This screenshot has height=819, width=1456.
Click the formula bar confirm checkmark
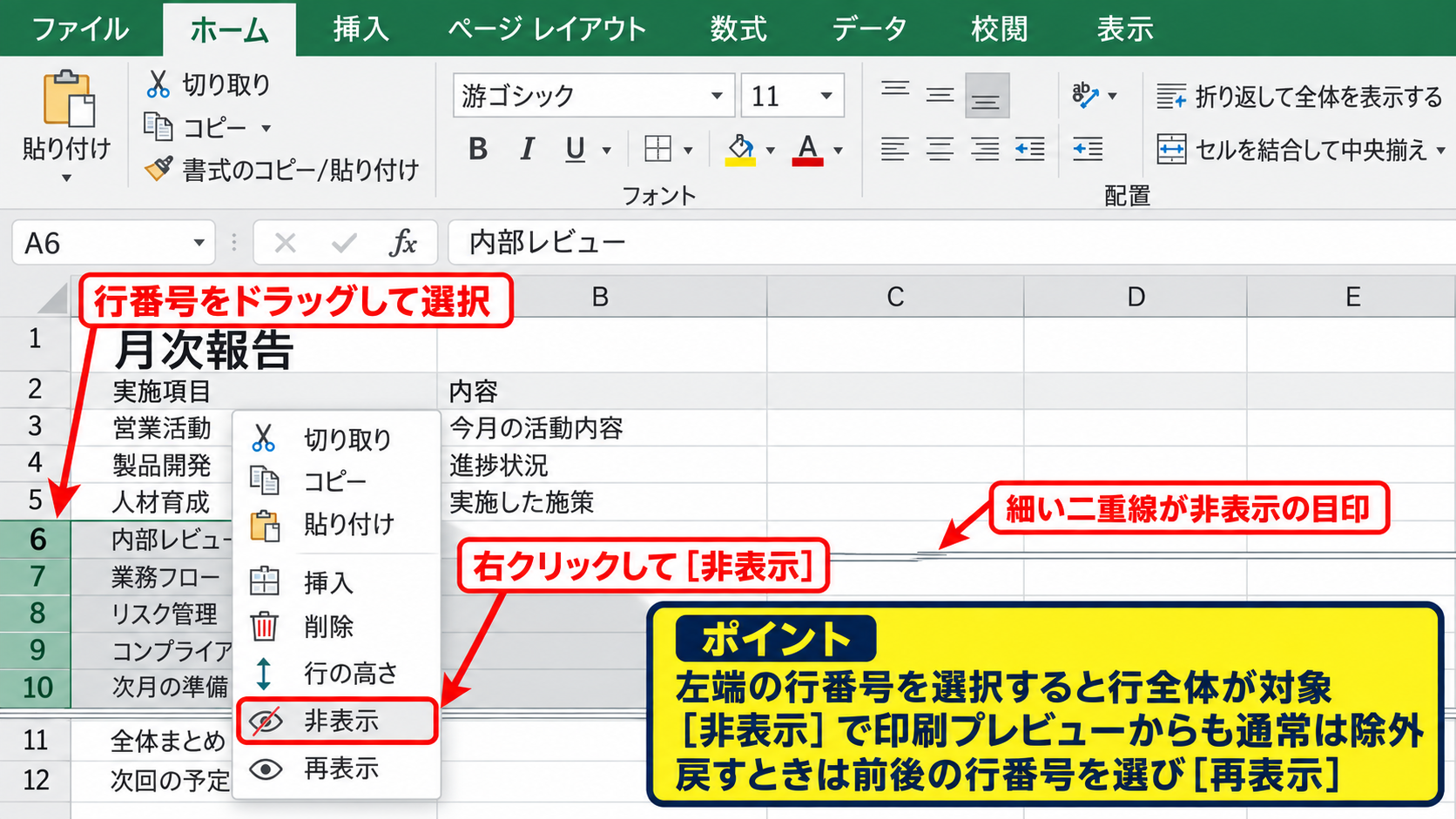(x=344, y=243)
